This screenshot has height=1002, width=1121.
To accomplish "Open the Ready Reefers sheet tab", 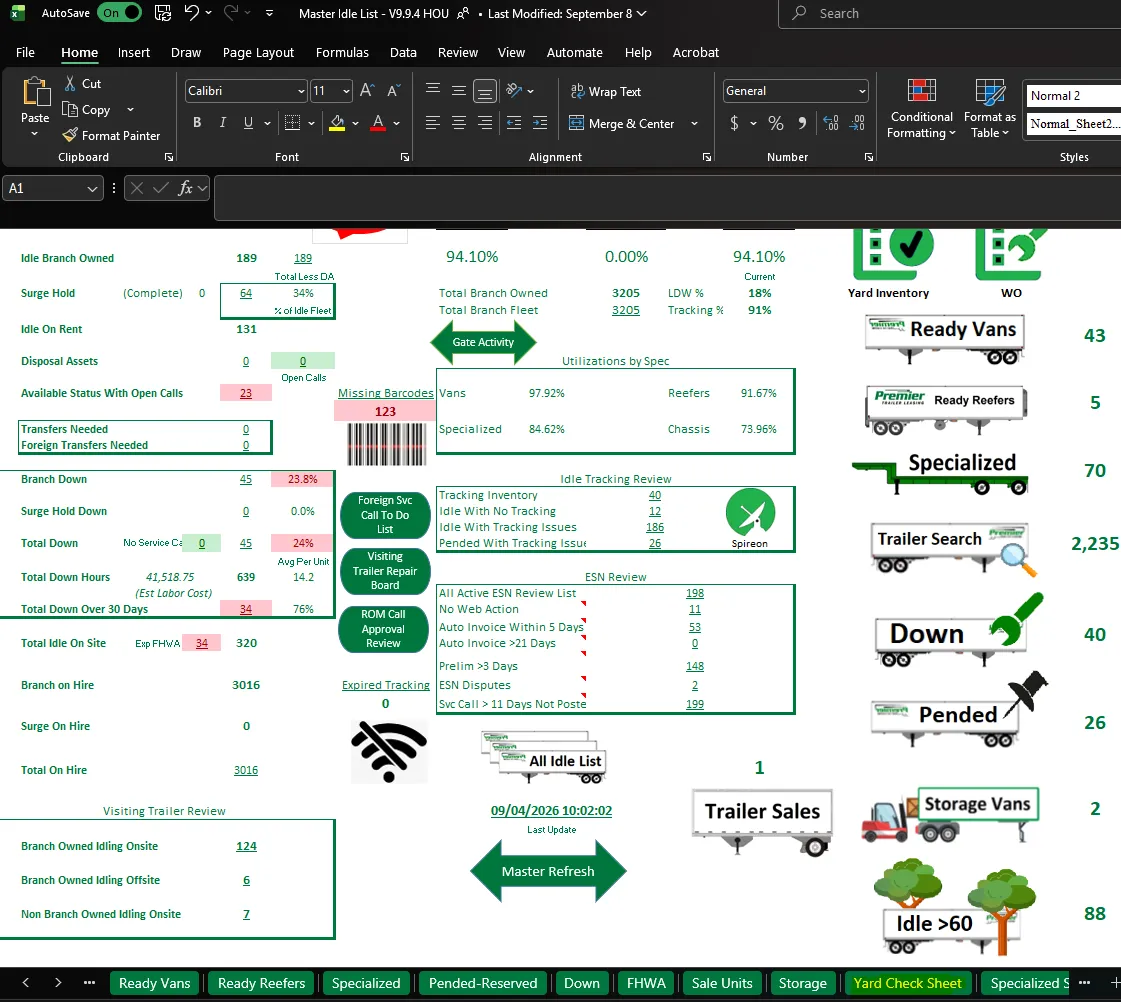I will click(262, 983).
